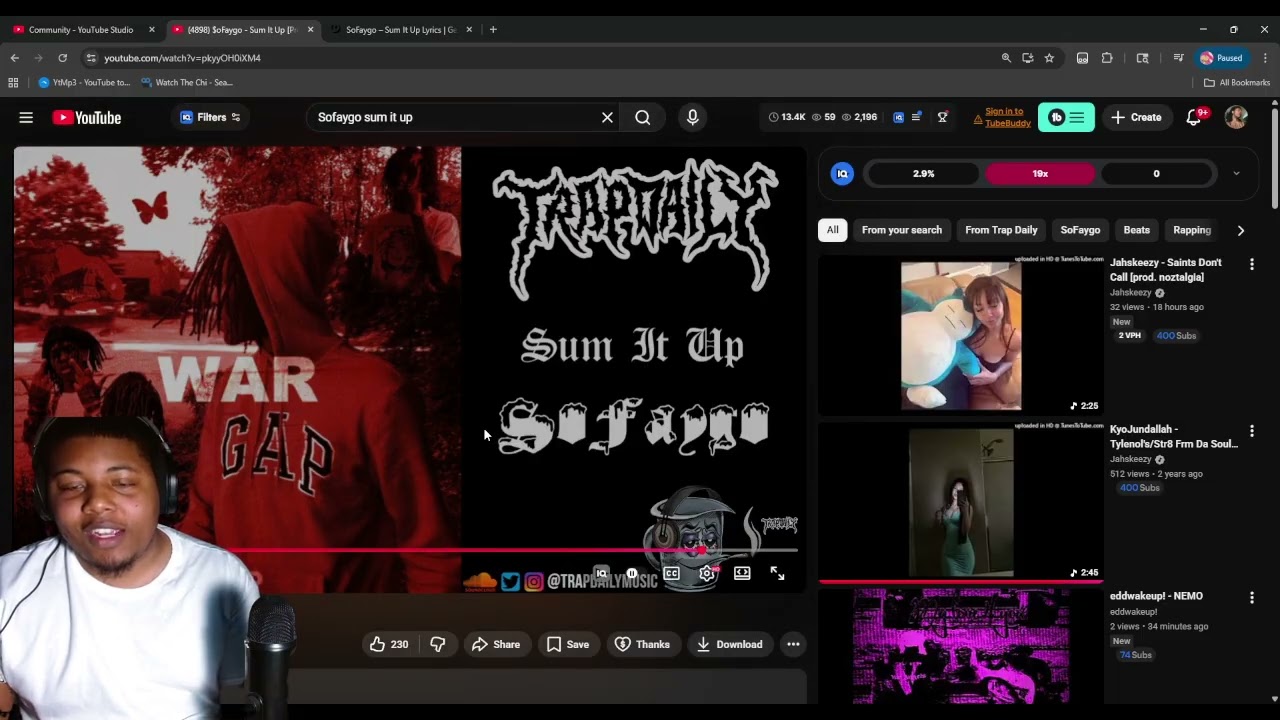The image size is (1280, 720).
Task: Switch player to theater mode
Action: click(742, 573)
